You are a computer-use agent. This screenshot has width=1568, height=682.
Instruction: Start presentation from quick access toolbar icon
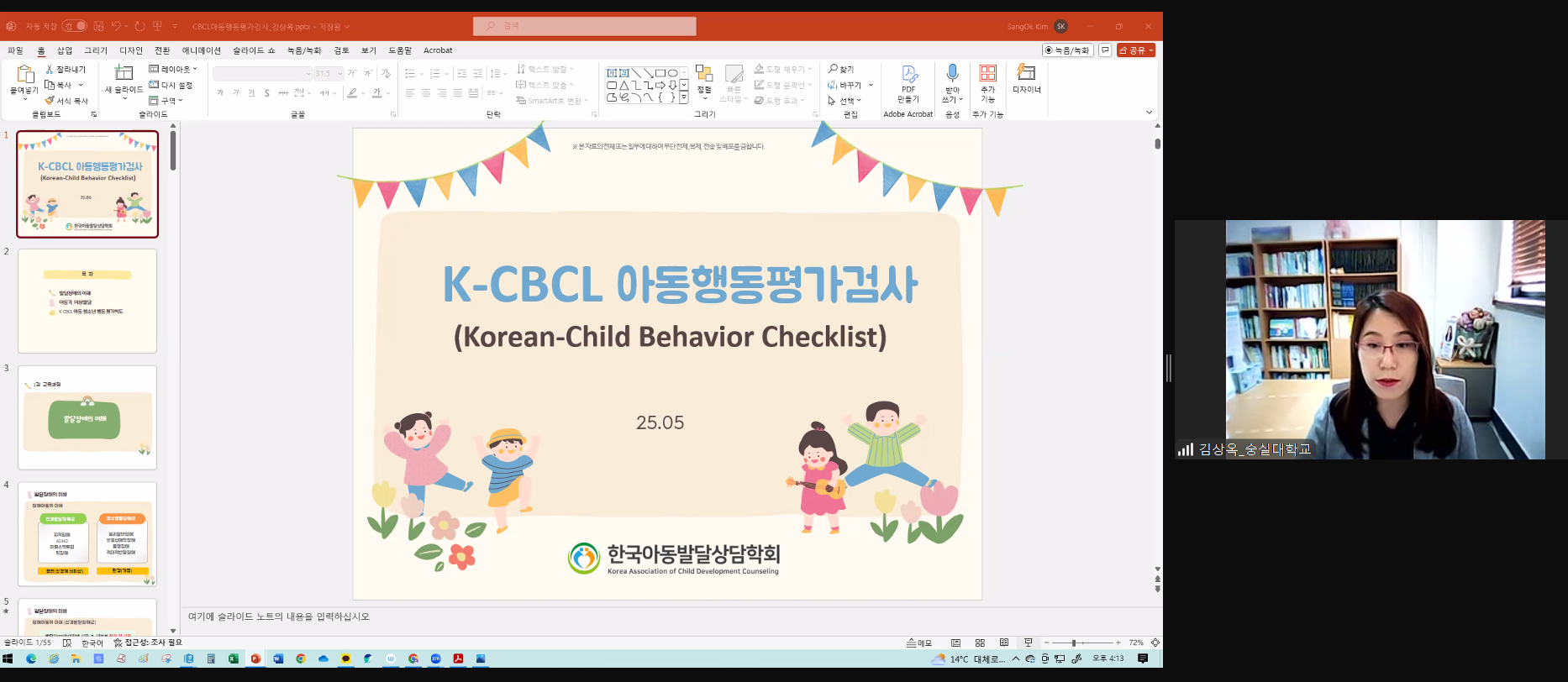(x=157, y=26)
